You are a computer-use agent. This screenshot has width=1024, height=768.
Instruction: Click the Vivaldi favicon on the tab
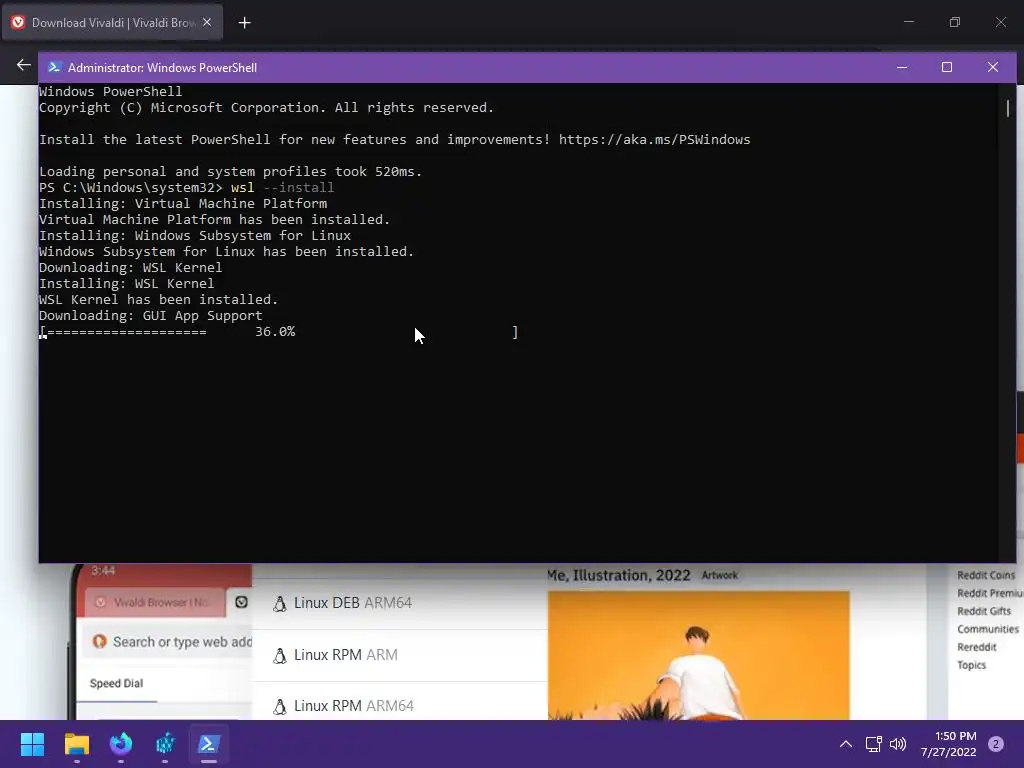pos(18,23)
